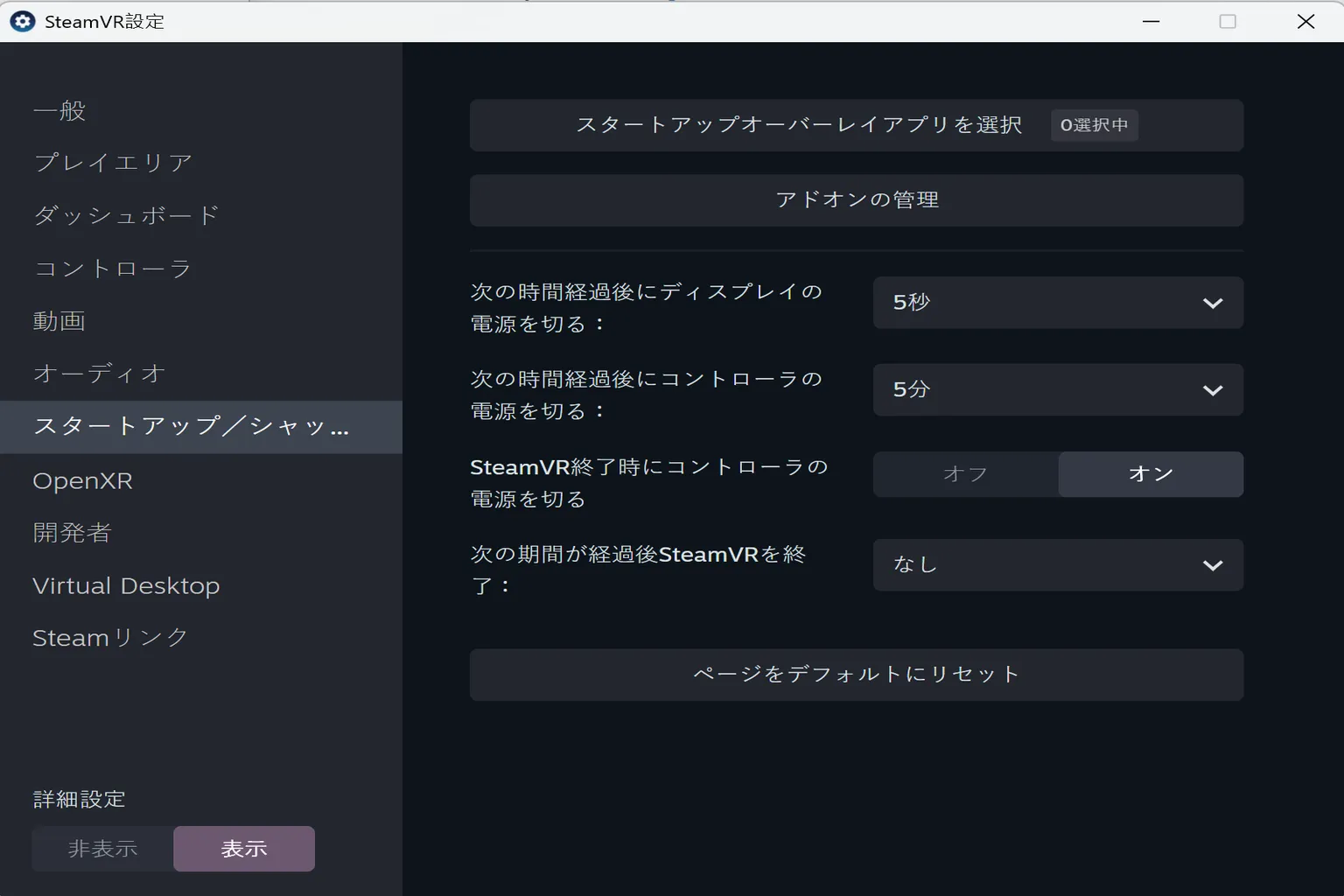Select the スタートアップ／シャットダウン sidebar item
1344x896 pixels.
(201, 427)
